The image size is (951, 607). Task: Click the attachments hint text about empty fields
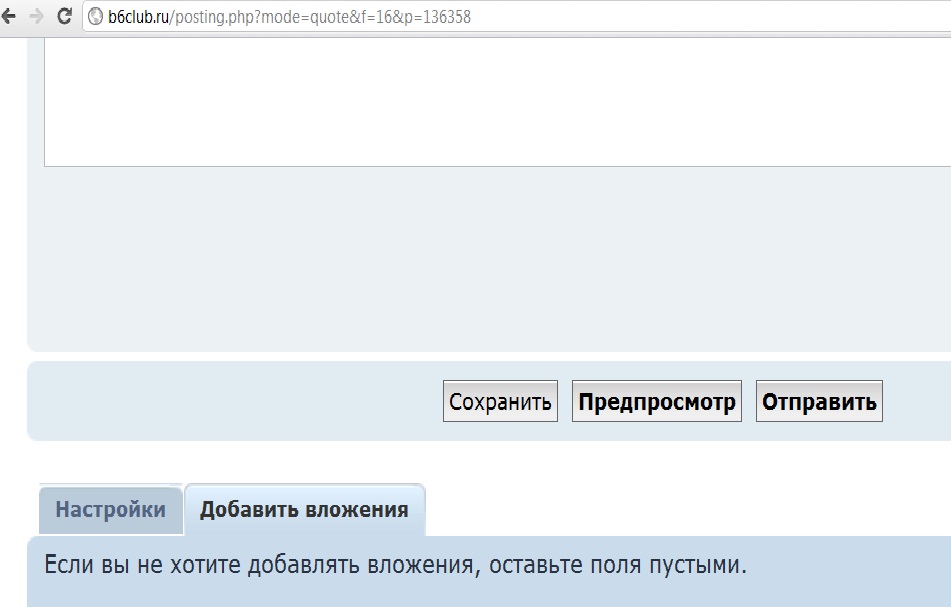pos(395,565)
